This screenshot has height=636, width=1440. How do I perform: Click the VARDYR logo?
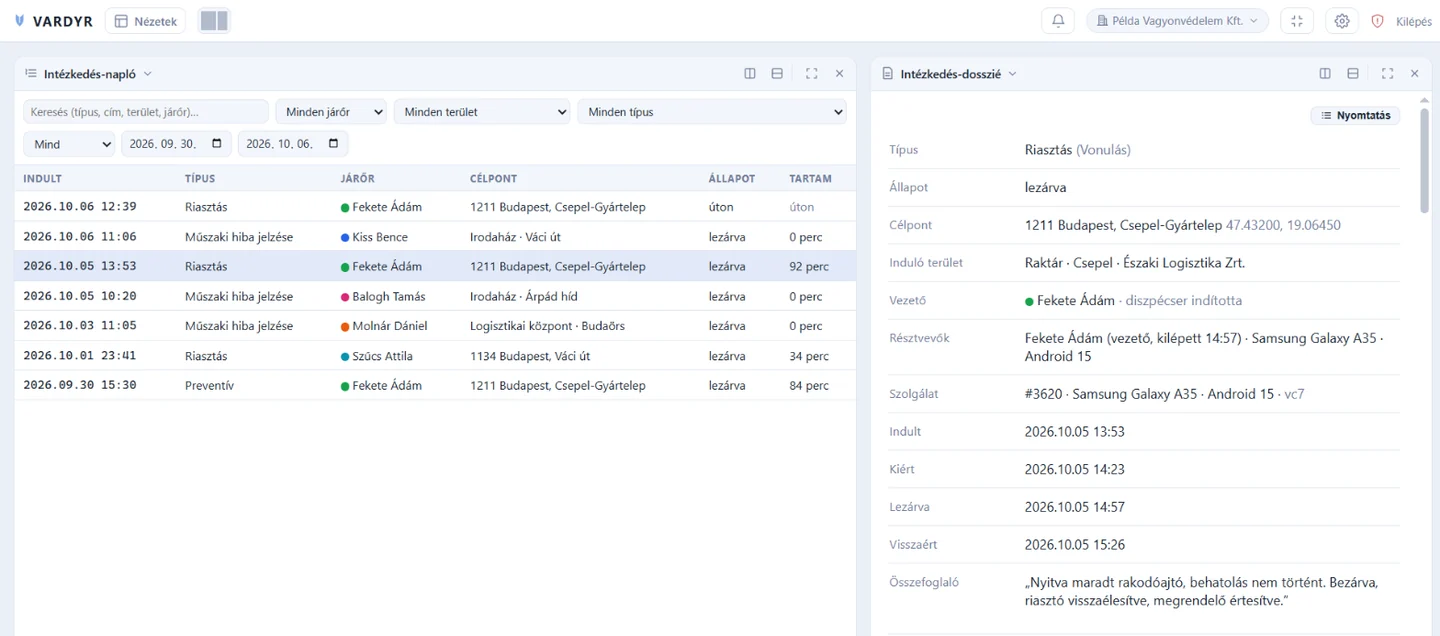pyautogui.click(x=54, y=21)
